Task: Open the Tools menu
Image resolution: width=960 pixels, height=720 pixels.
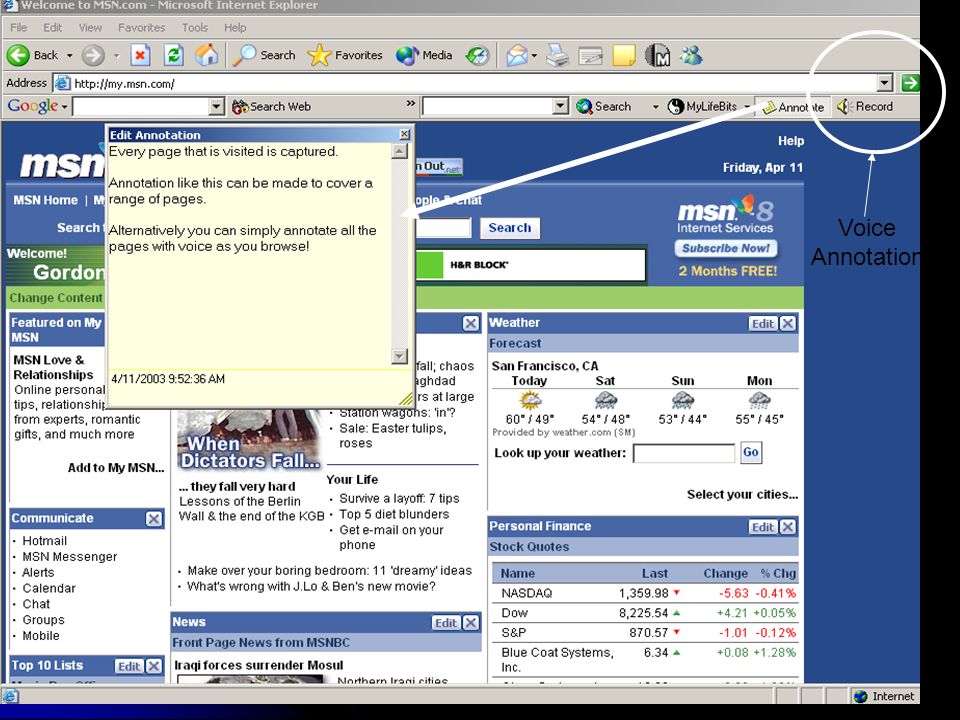Action: click(195, 28)
